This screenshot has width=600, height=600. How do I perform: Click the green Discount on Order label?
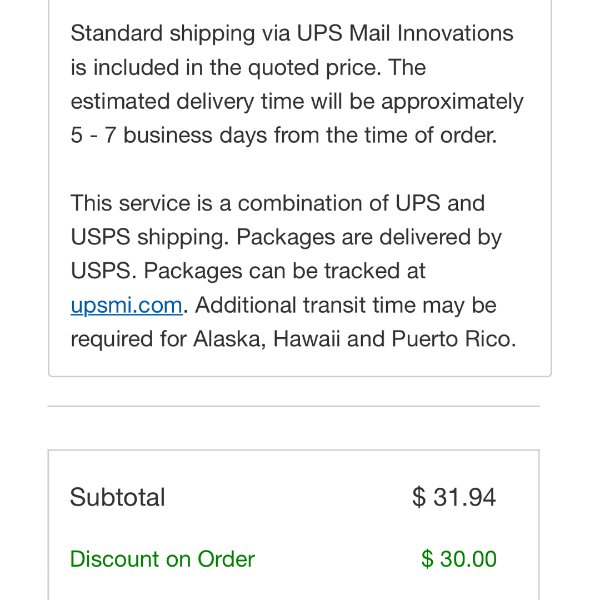click(x=162, y=559)
